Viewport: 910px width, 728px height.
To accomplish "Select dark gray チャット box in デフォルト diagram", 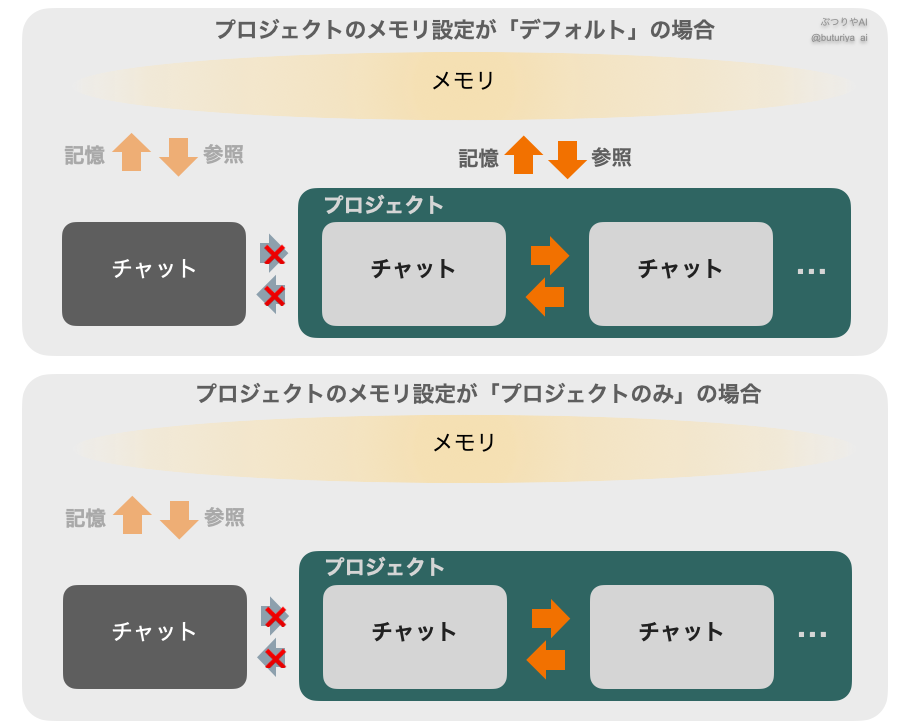I will click(x=154, y=274).
